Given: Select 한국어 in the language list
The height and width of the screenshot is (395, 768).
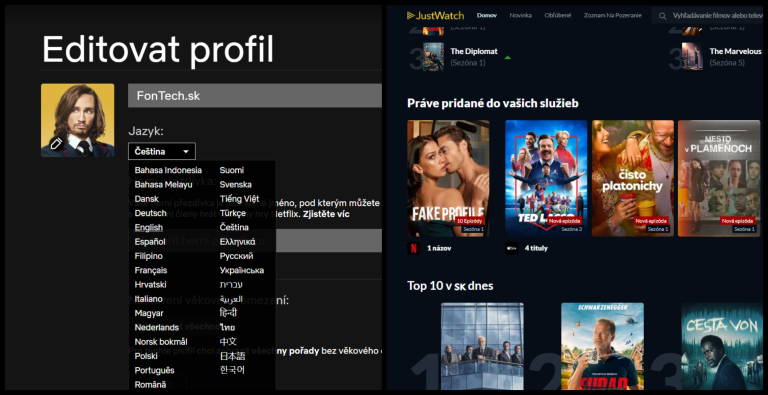Looking at the screenshot, I should point(232,370).
